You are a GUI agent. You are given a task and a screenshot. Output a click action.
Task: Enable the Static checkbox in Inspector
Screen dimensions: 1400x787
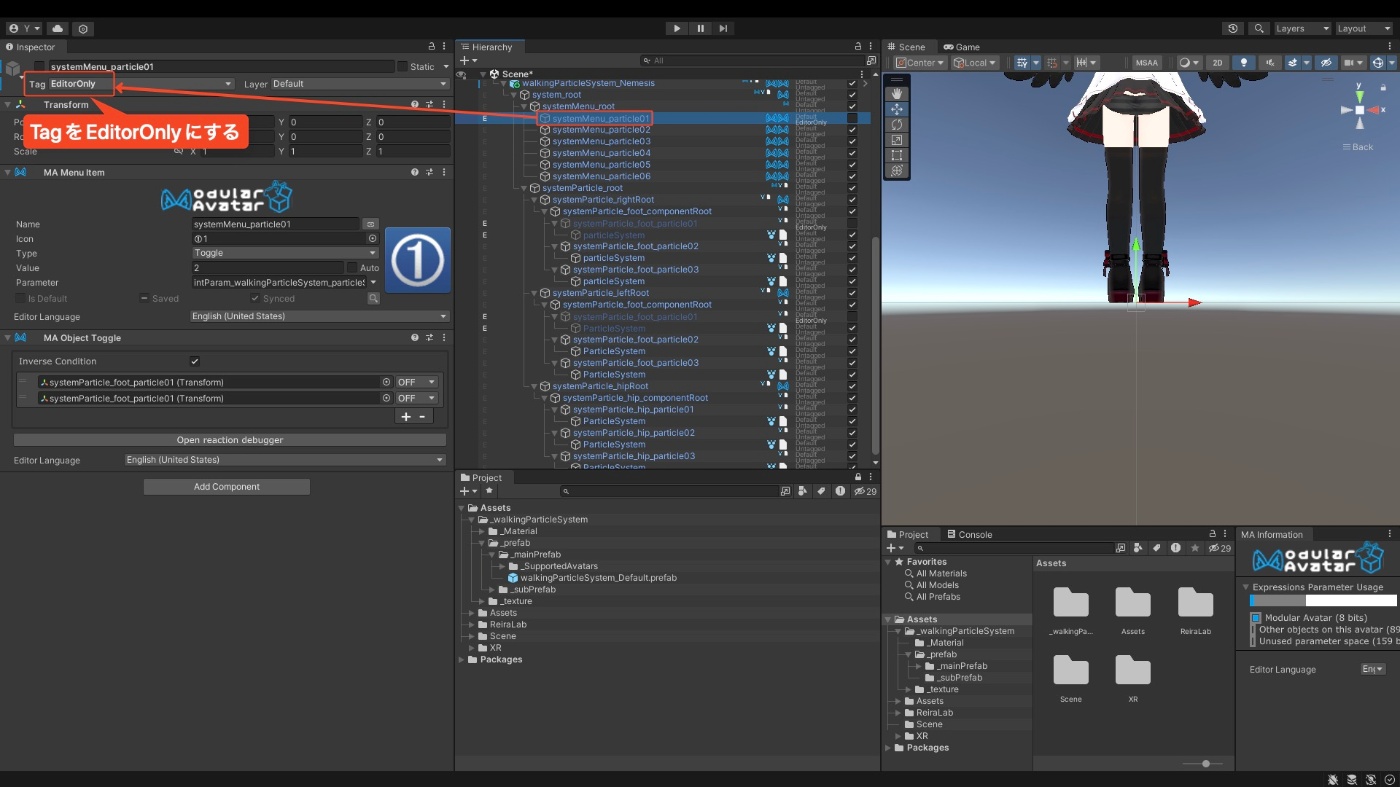pos(402,67)
